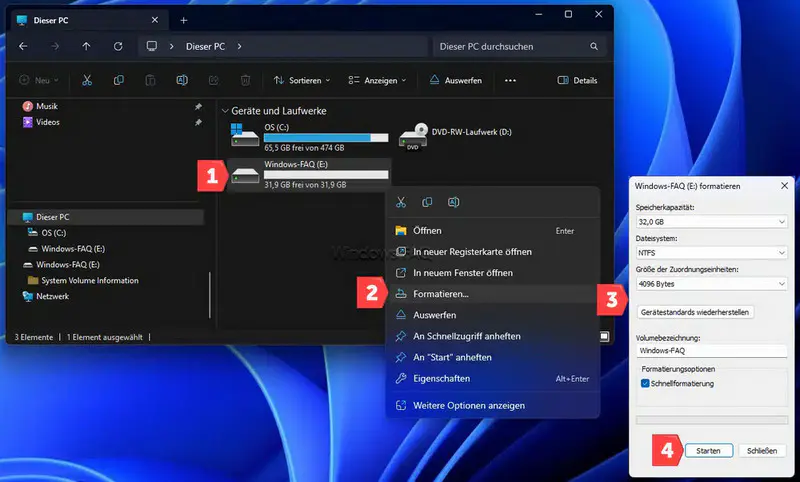Click the Paste icon in Explorer toolbar
The height and width of the screenshot is (482, 800).
(150, 80)
